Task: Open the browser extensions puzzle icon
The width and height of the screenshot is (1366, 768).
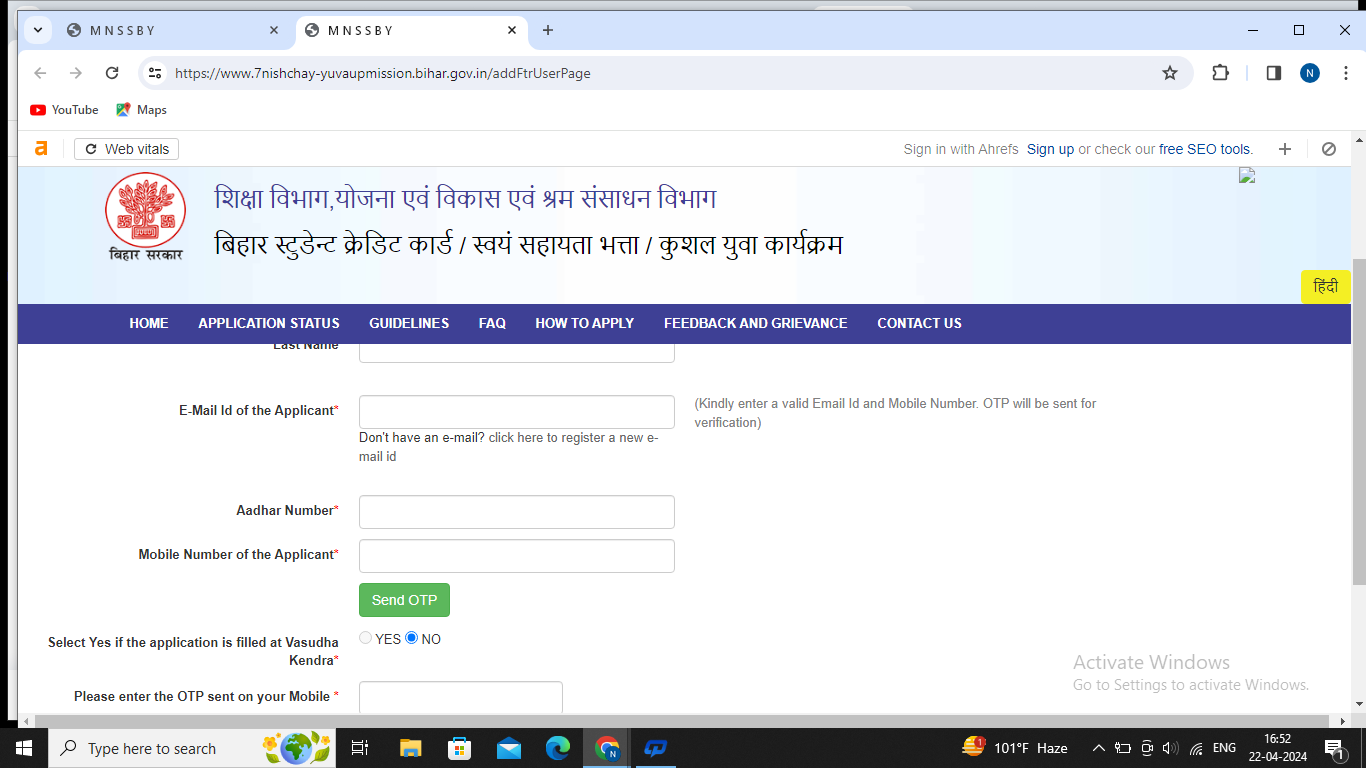Action: 1220,72
